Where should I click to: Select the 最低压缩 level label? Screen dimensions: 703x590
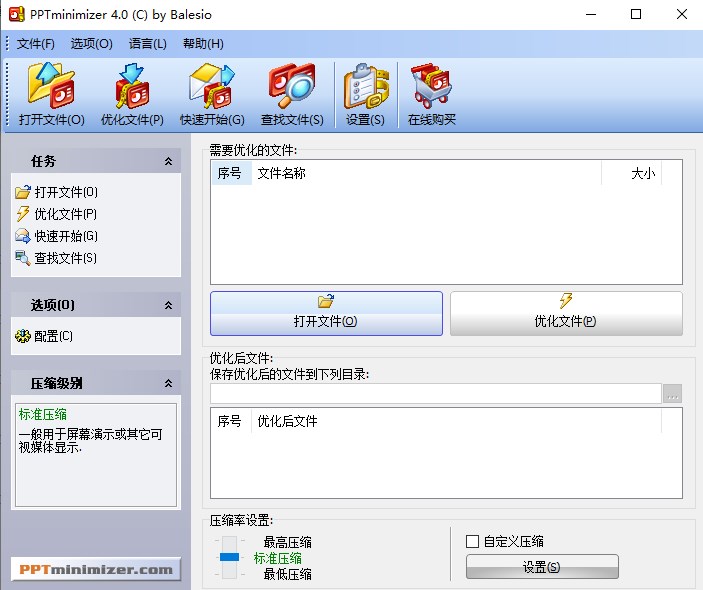coord(287,574)
